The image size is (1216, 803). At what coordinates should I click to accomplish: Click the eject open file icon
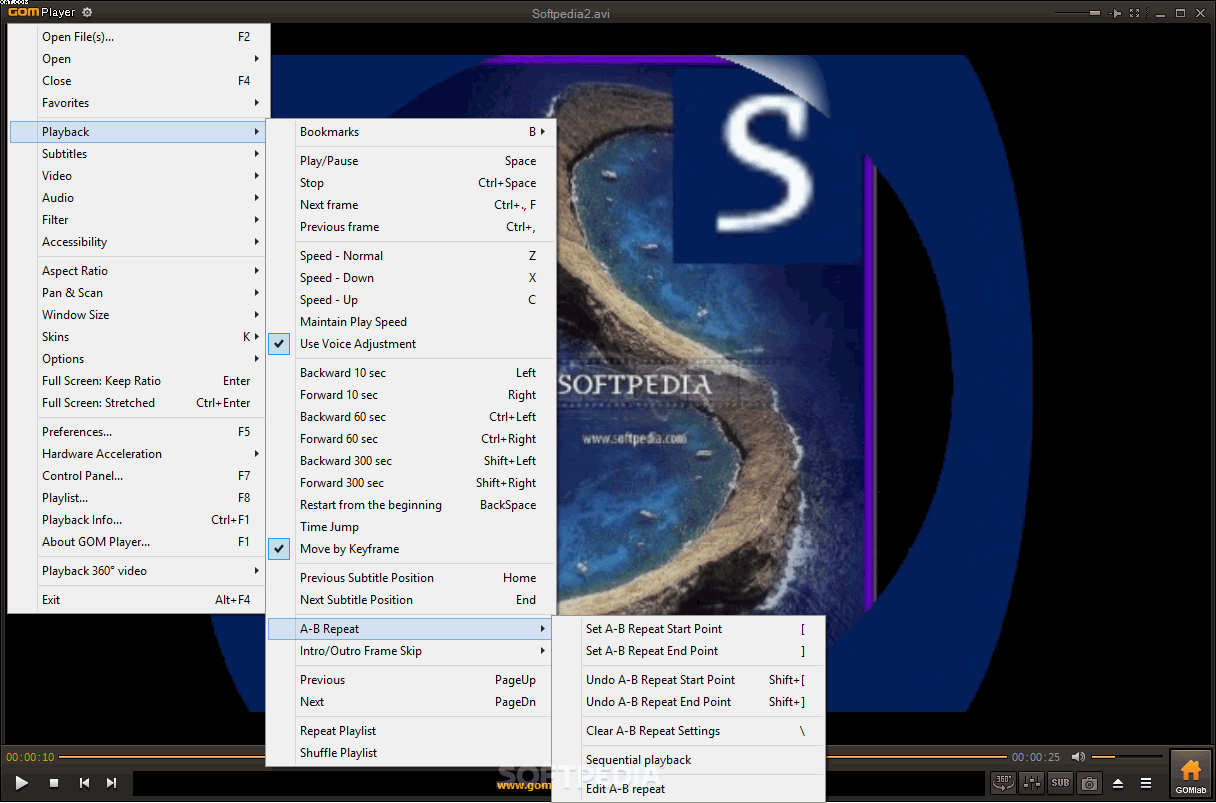(1119, 783)
